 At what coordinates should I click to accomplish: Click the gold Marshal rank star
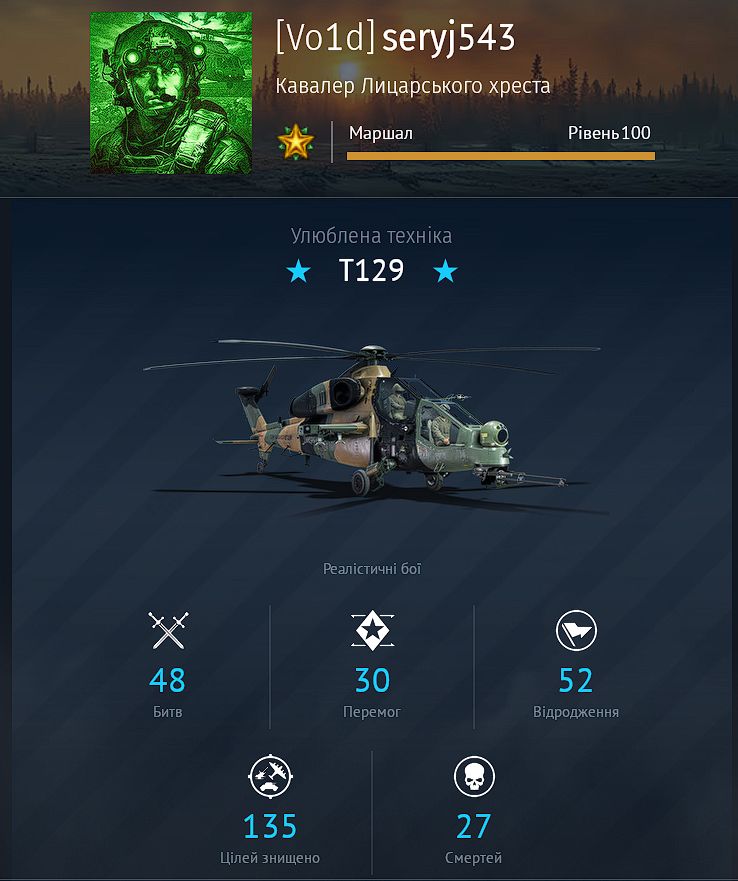(296, 141)
